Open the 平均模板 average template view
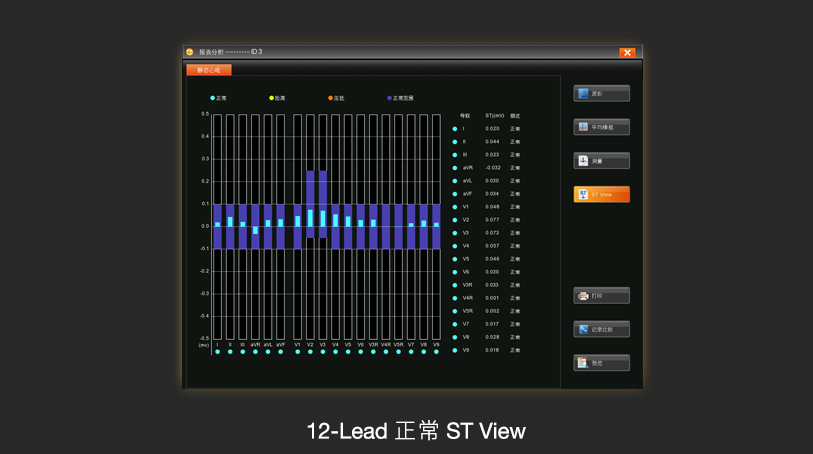 (601, 127)
